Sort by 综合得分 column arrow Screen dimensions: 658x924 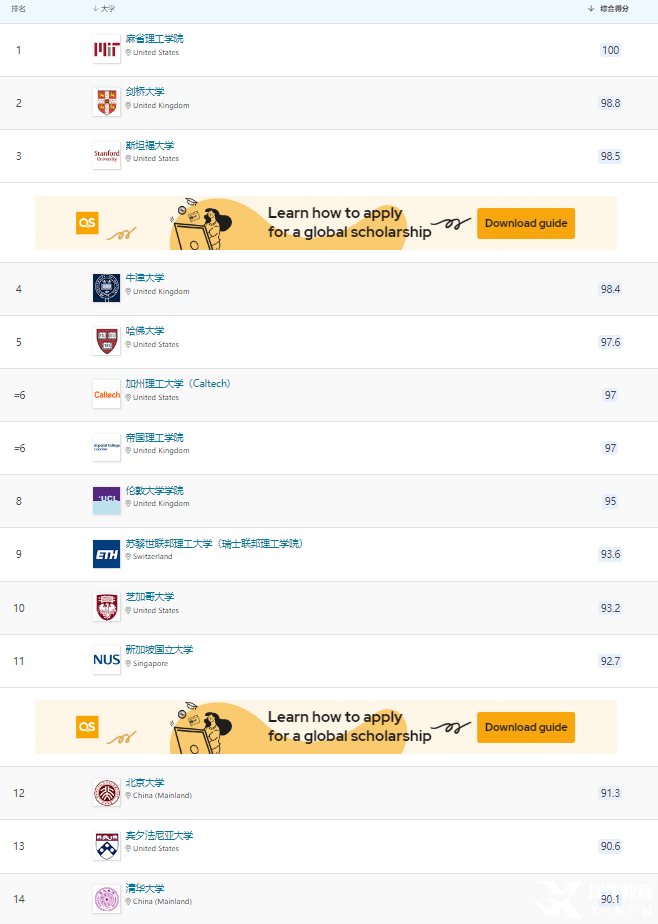point(591,9)
